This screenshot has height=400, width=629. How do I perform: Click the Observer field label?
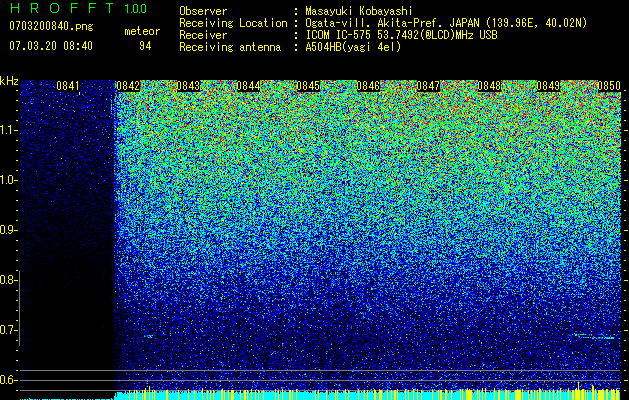click(203, 11)
